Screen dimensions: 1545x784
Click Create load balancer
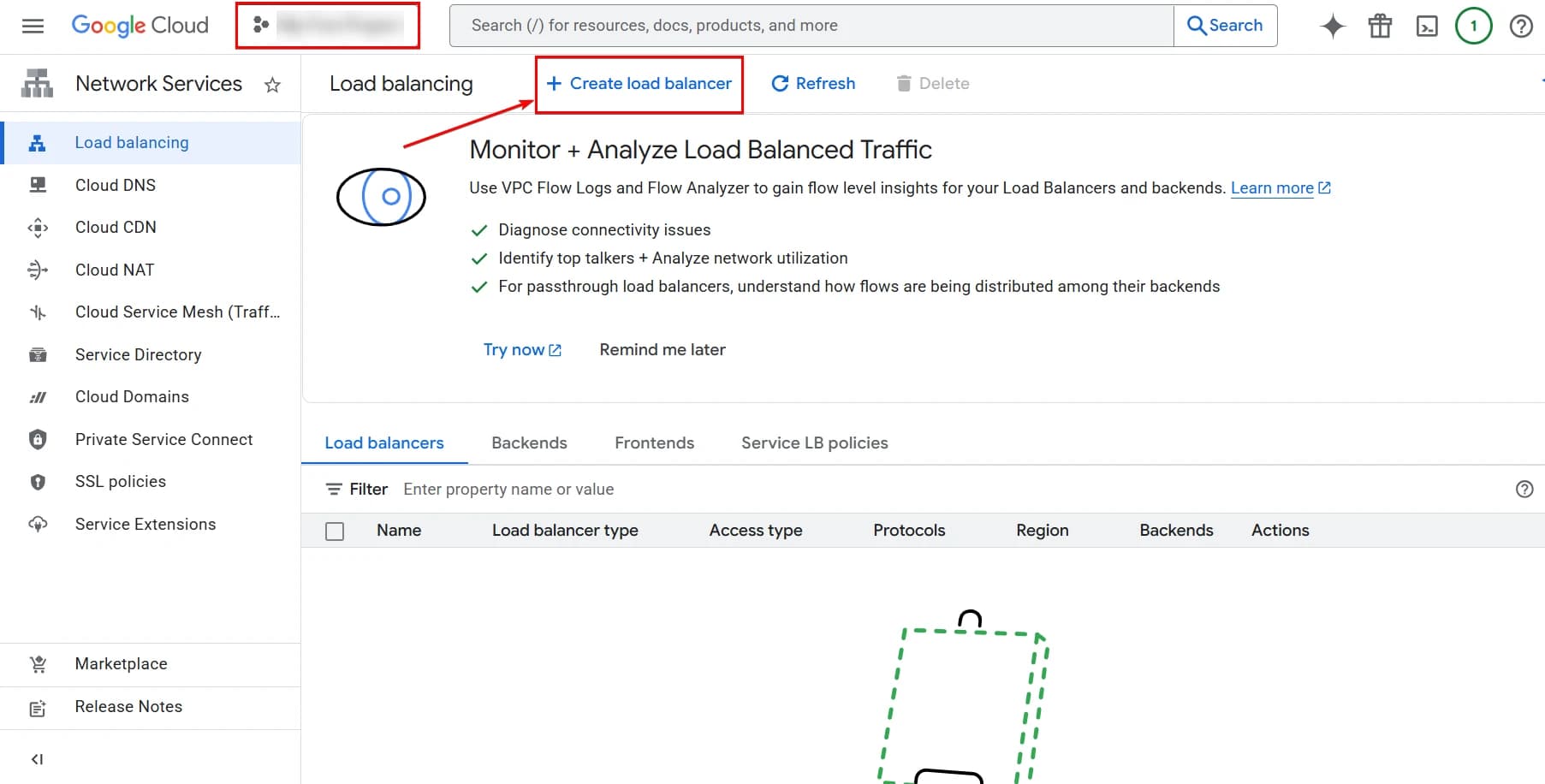tap(639, 83)
